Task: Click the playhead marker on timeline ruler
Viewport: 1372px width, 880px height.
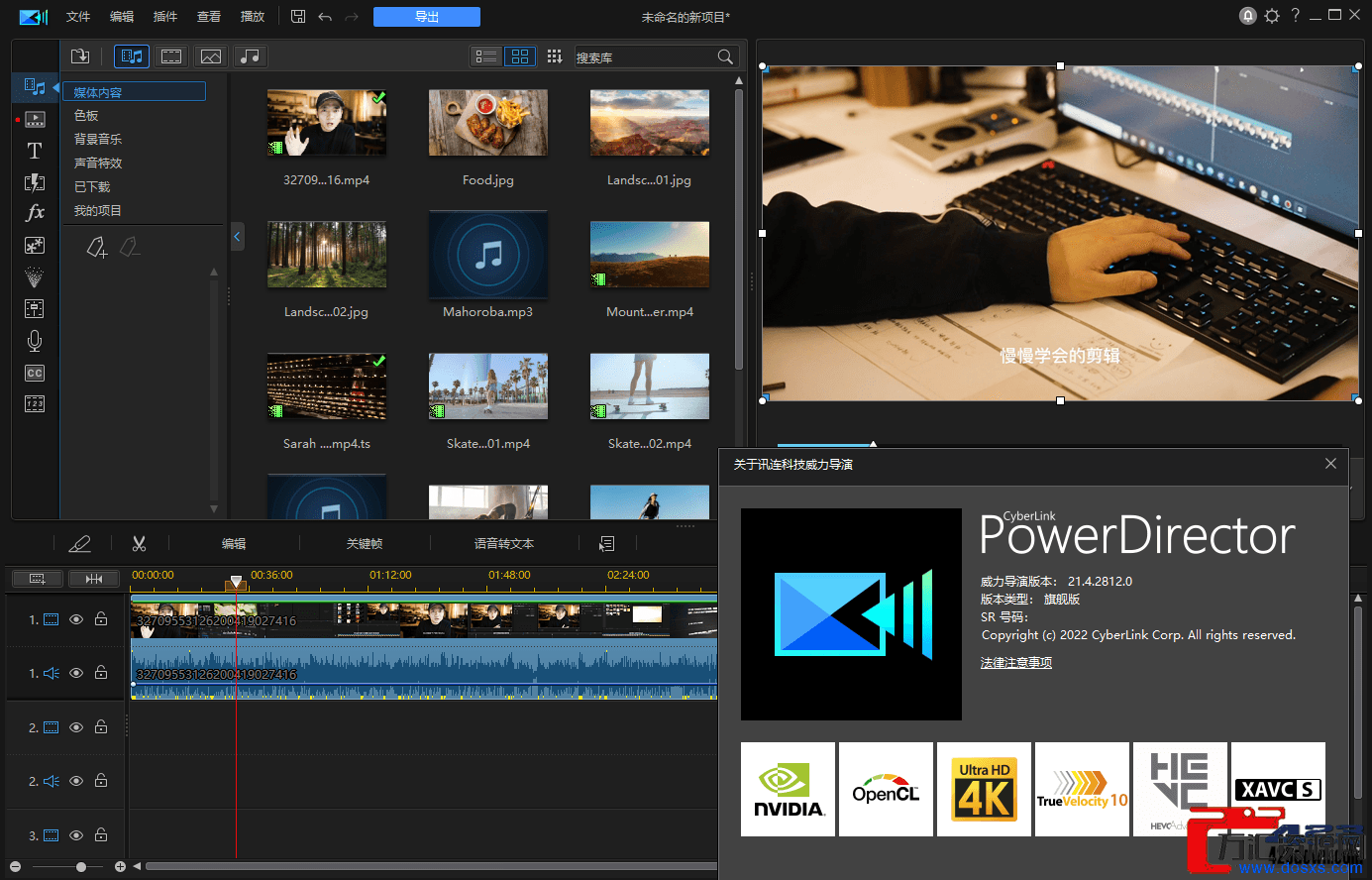Action: pyautogui.click(x=236, y=583)
